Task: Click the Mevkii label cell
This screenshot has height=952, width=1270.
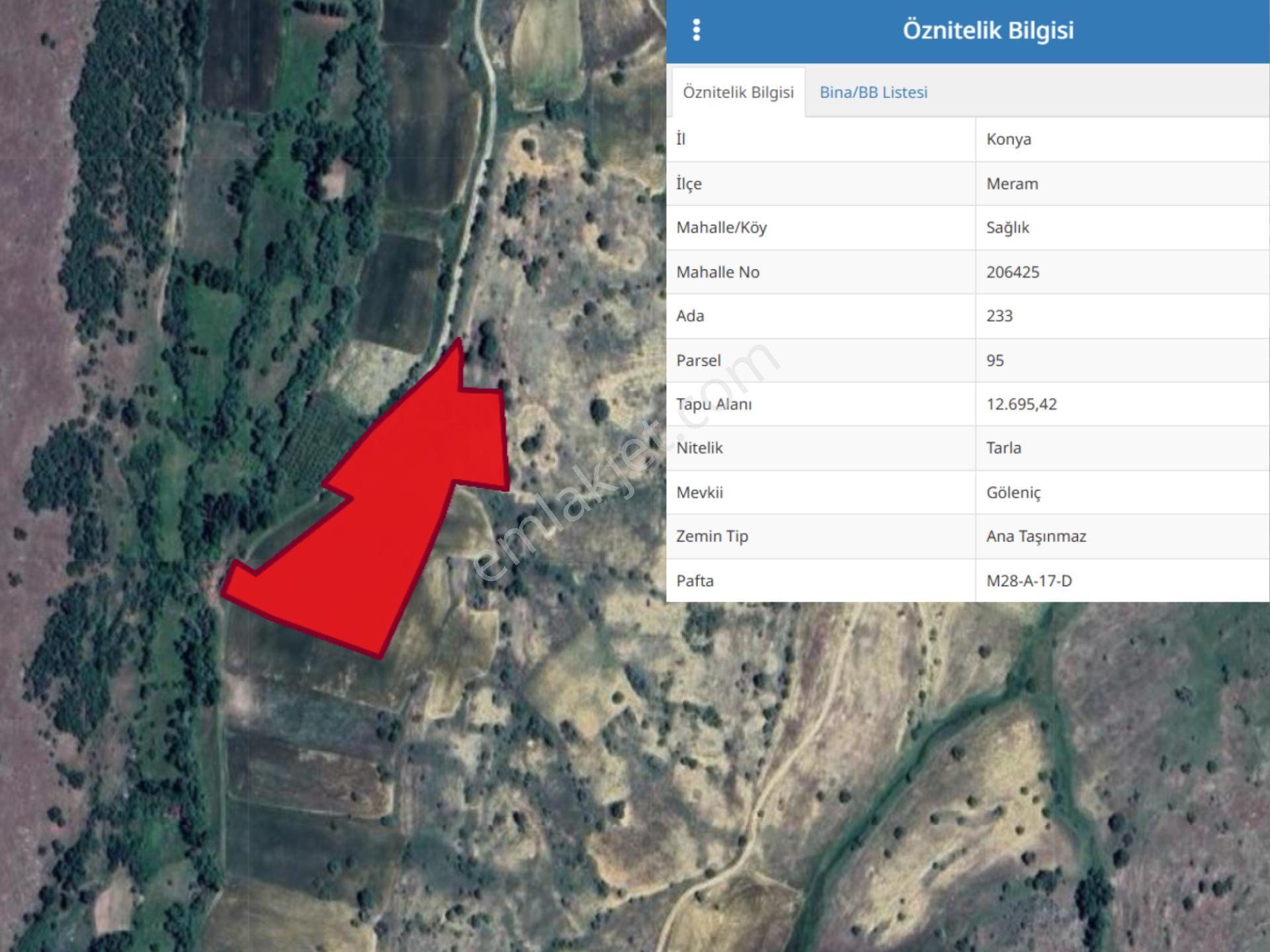Action: 821,493
